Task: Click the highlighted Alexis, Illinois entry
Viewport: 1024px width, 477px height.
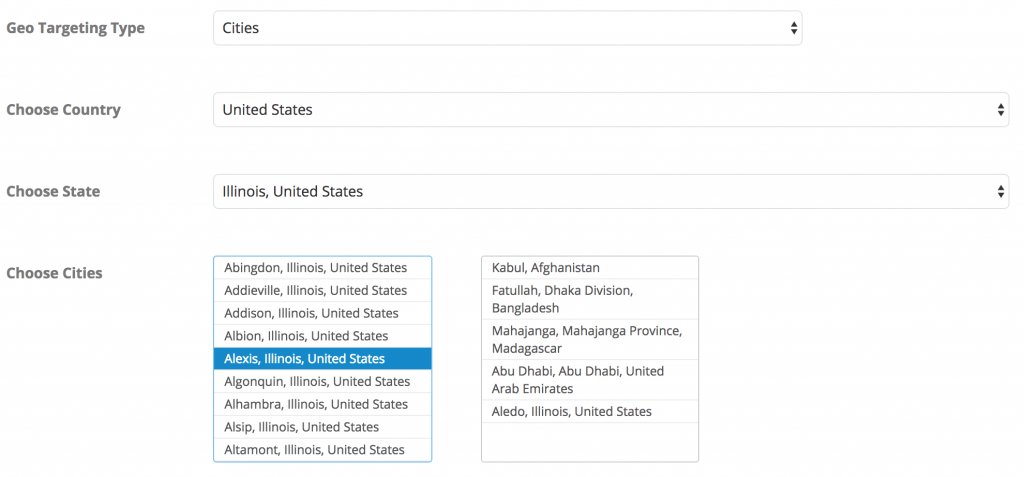Action: tap(305, 359)
